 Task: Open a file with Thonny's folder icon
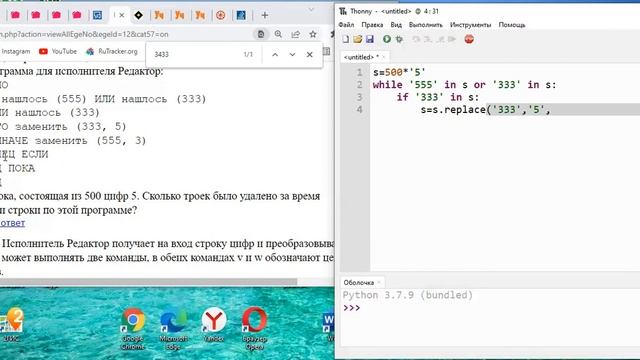point(358,39)
